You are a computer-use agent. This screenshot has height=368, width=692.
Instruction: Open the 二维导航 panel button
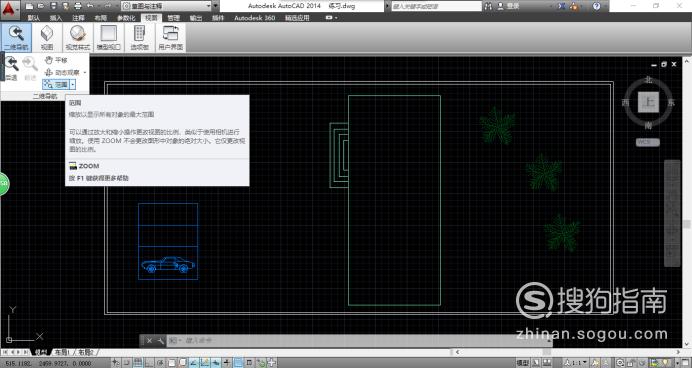pos(16,38)
